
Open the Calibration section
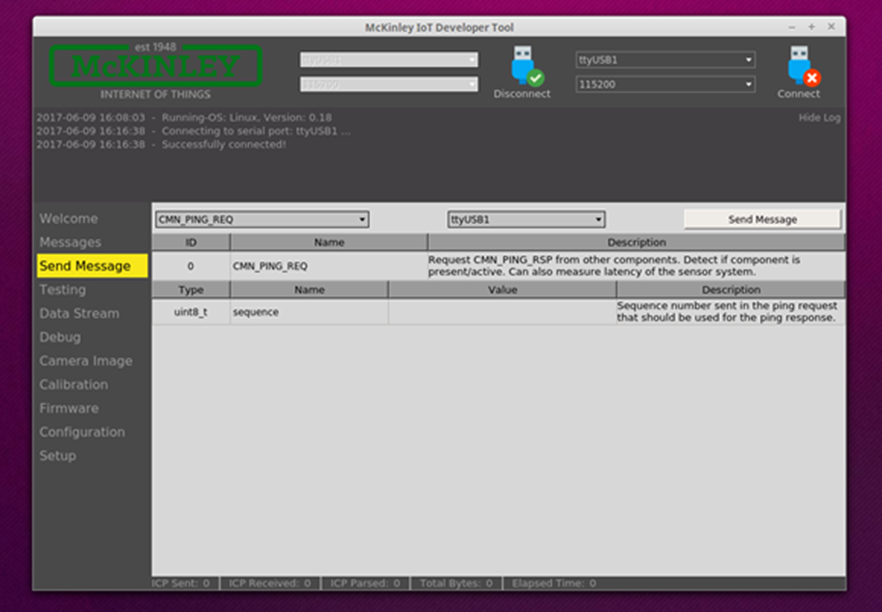coord(74,385)
